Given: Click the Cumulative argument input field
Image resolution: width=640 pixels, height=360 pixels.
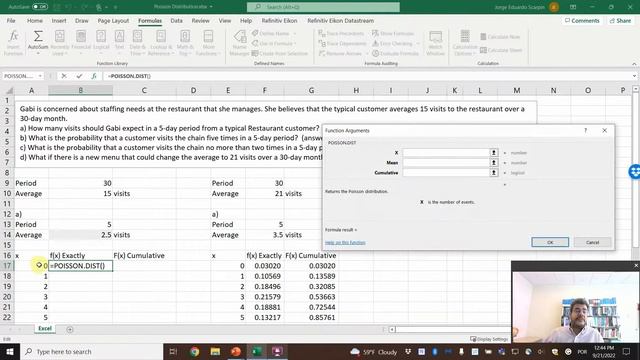Looking at the screenshot, I should [446, 173].
